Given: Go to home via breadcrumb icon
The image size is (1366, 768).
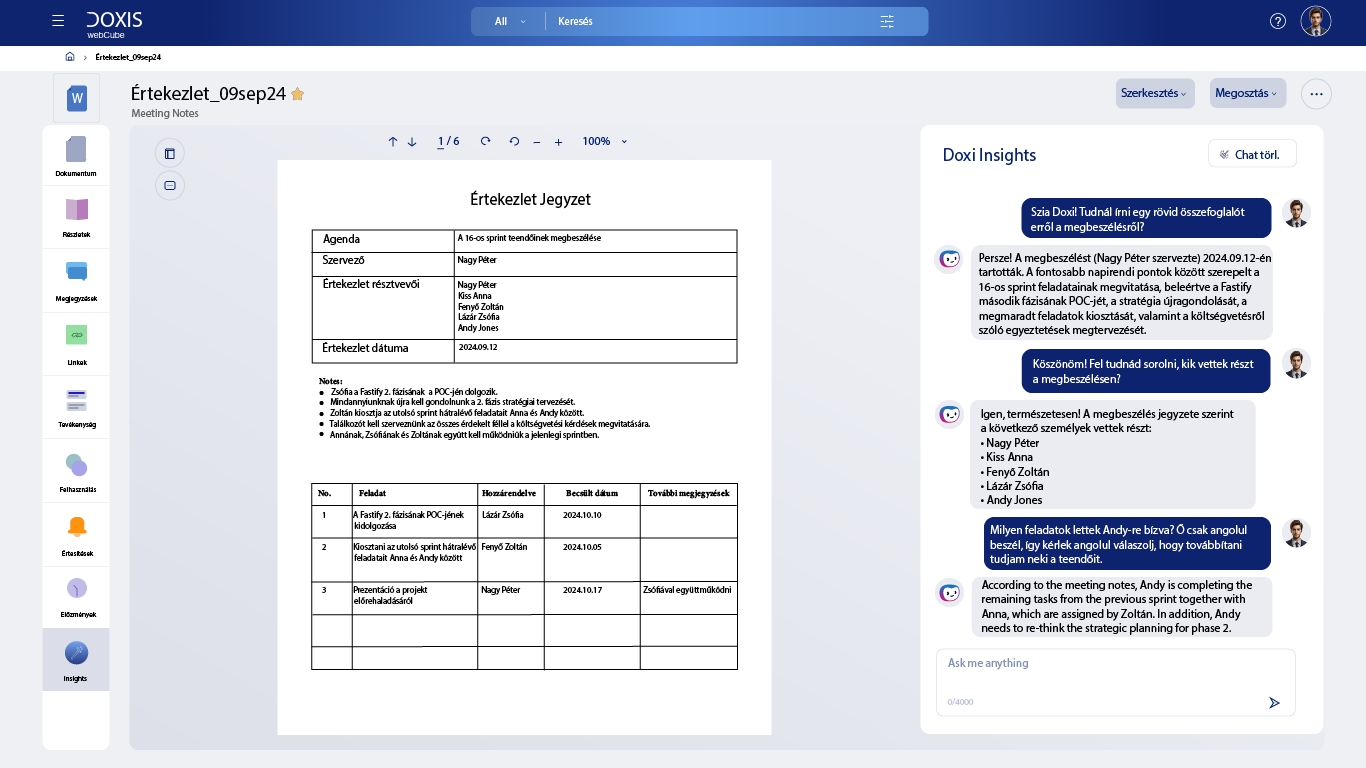Looking at the screenshot, I should pos(70,57).
